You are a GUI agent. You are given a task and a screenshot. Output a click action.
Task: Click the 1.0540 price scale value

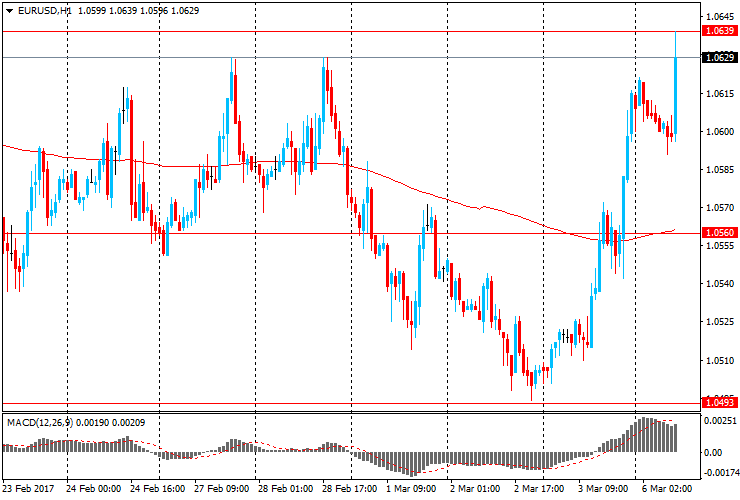[x=720, y=284]
